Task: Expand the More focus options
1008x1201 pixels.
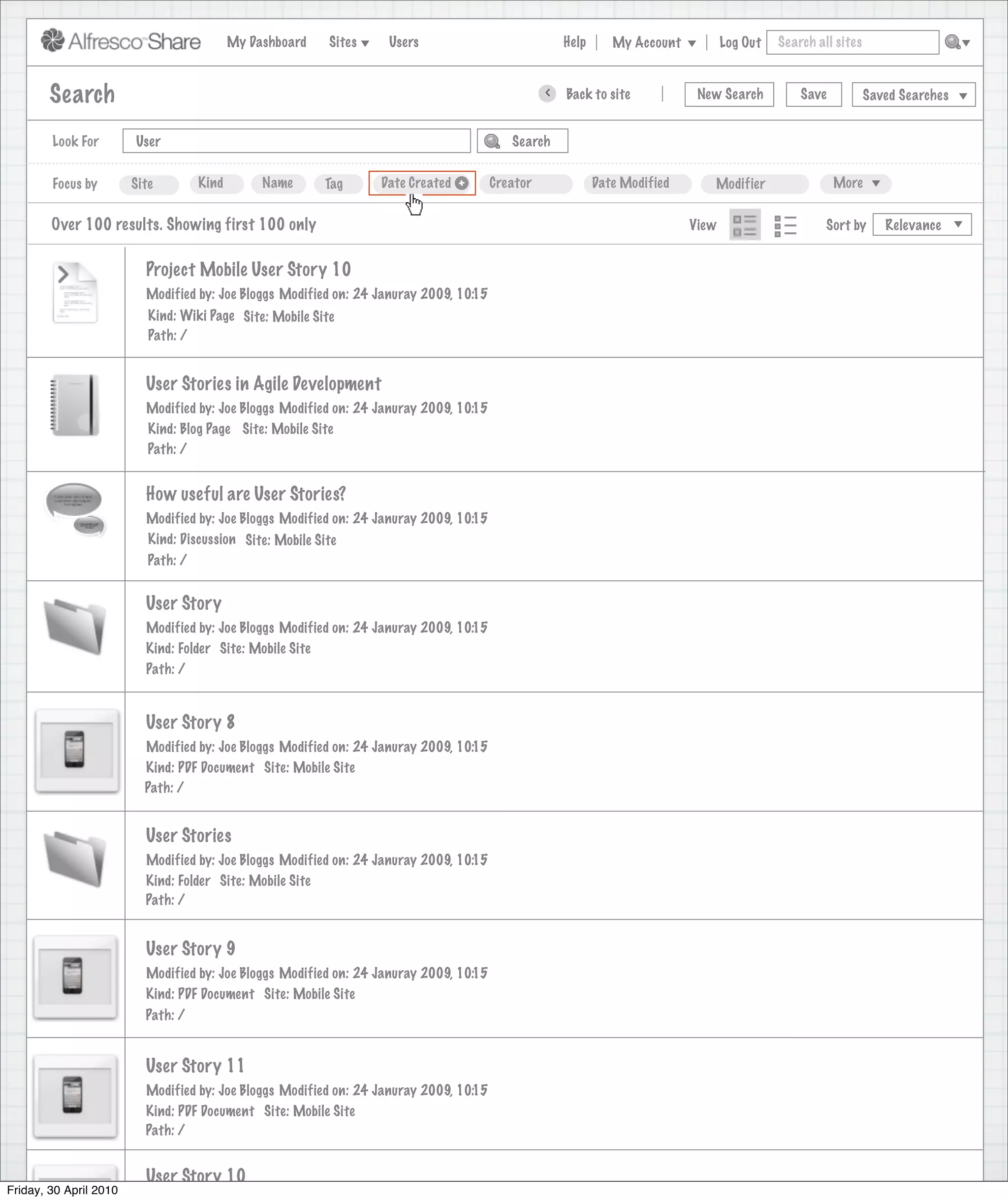Action: pos(855,183)
